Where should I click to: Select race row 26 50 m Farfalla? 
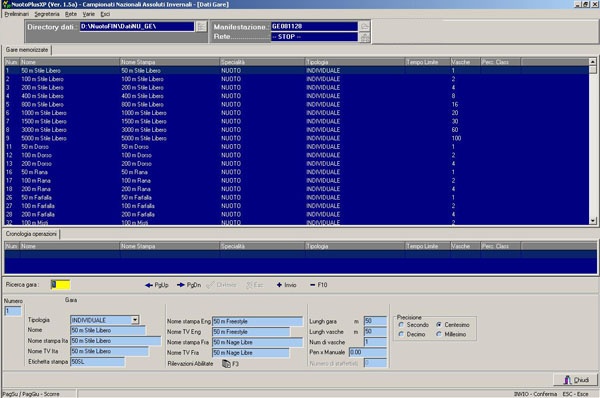tap(297, 197)
